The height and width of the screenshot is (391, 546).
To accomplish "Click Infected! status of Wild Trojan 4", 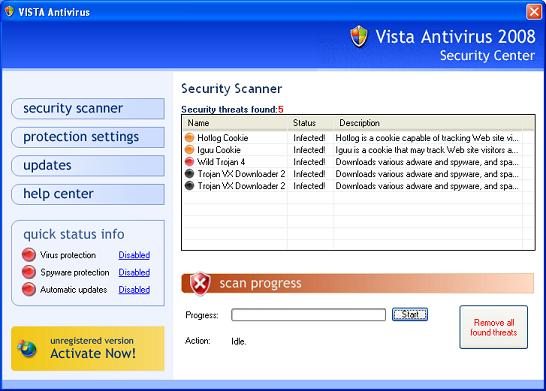I will 309,162.
